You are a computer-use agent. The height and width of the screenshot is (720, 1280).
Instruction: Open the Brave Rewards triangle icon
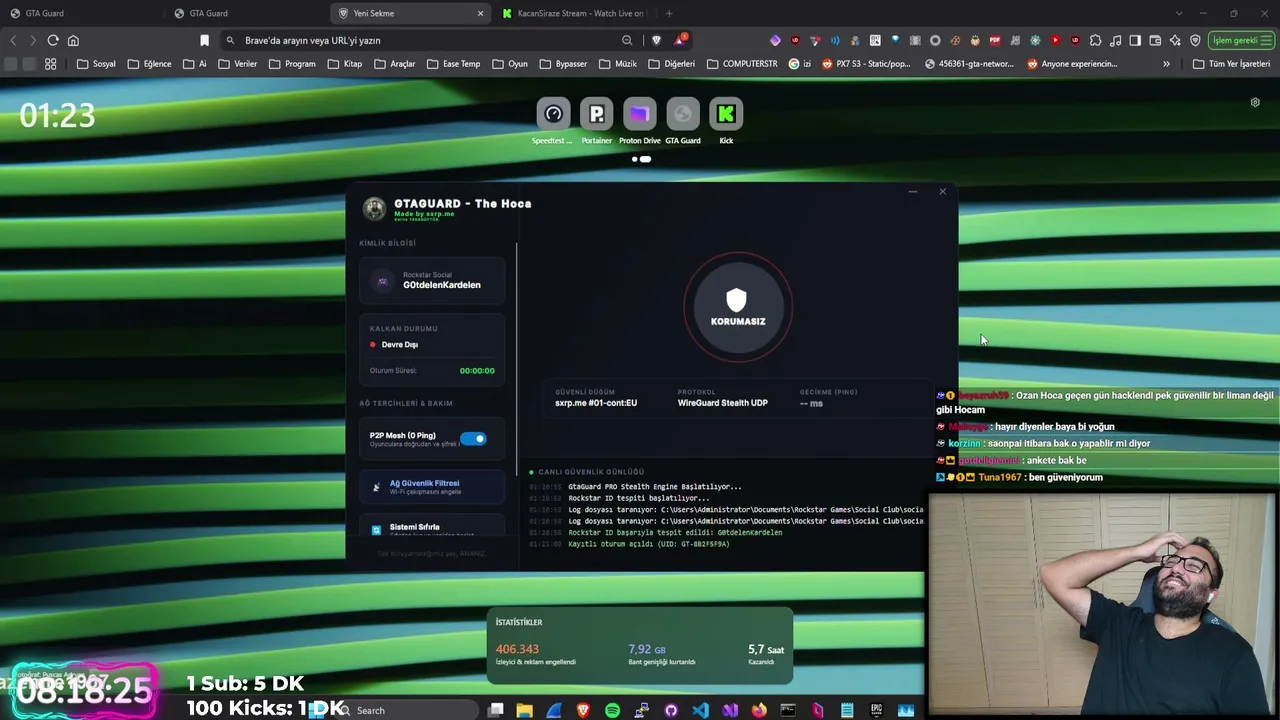(681, 40)
